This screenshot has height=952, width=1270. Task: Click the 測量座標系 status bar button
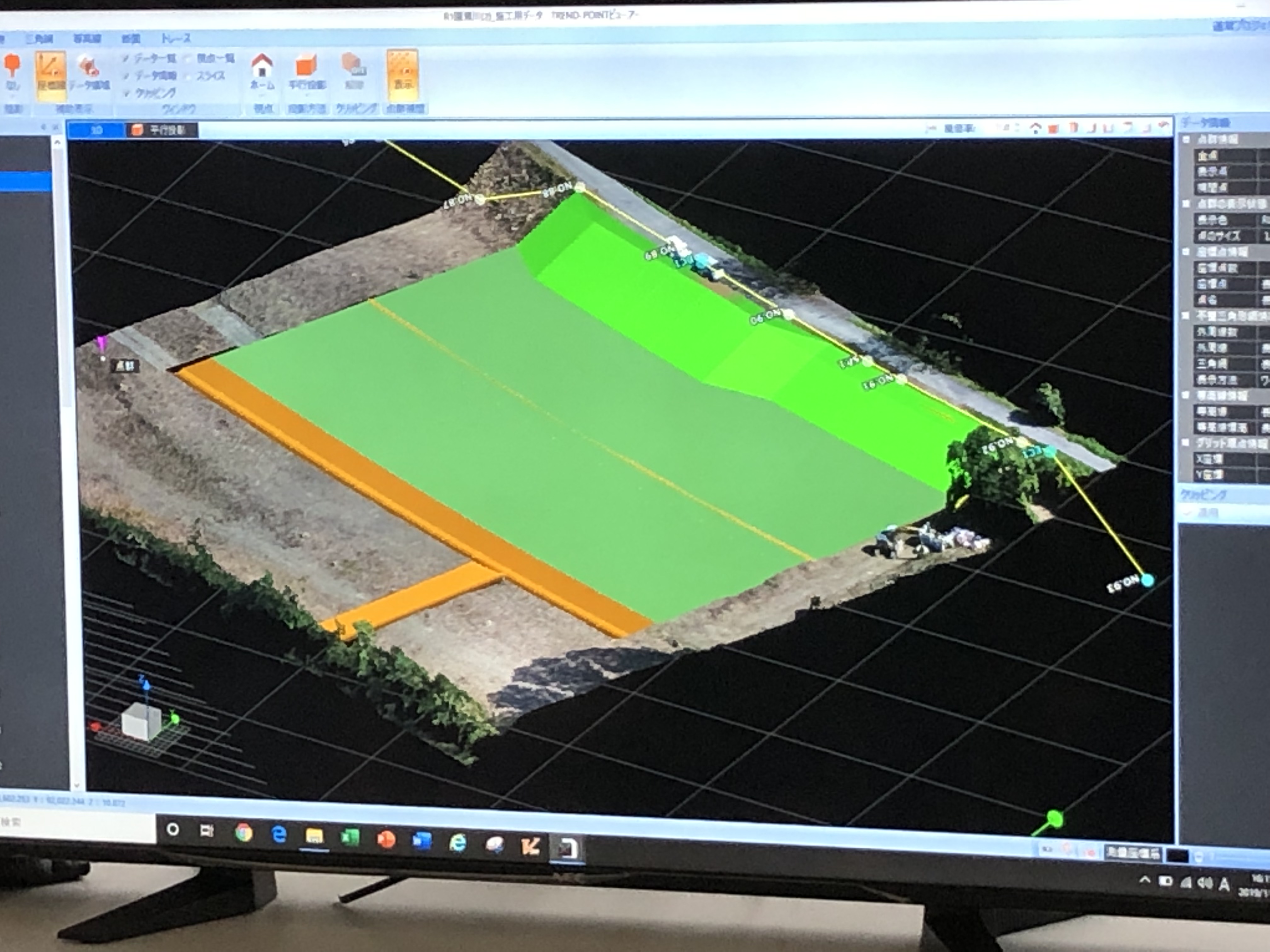(x=1133, y=853)
